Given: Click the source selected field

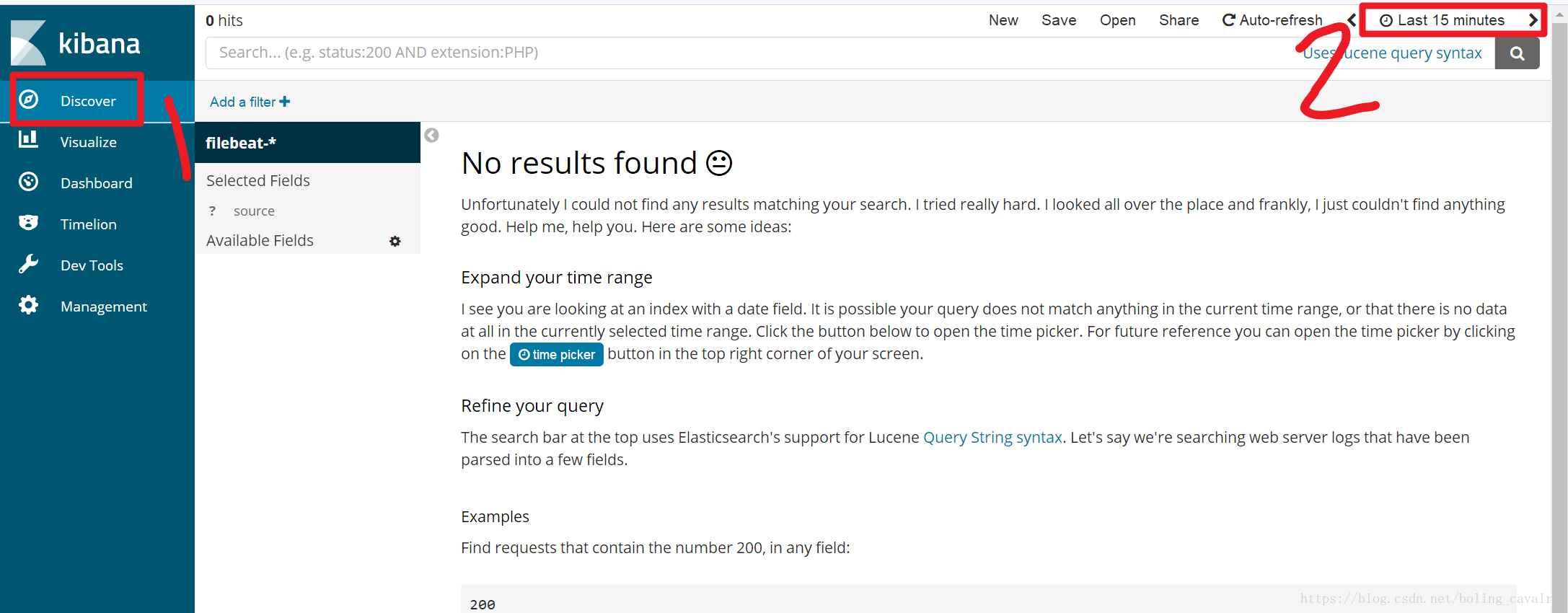Looking at the screenshot, I should tap(254, 211).
